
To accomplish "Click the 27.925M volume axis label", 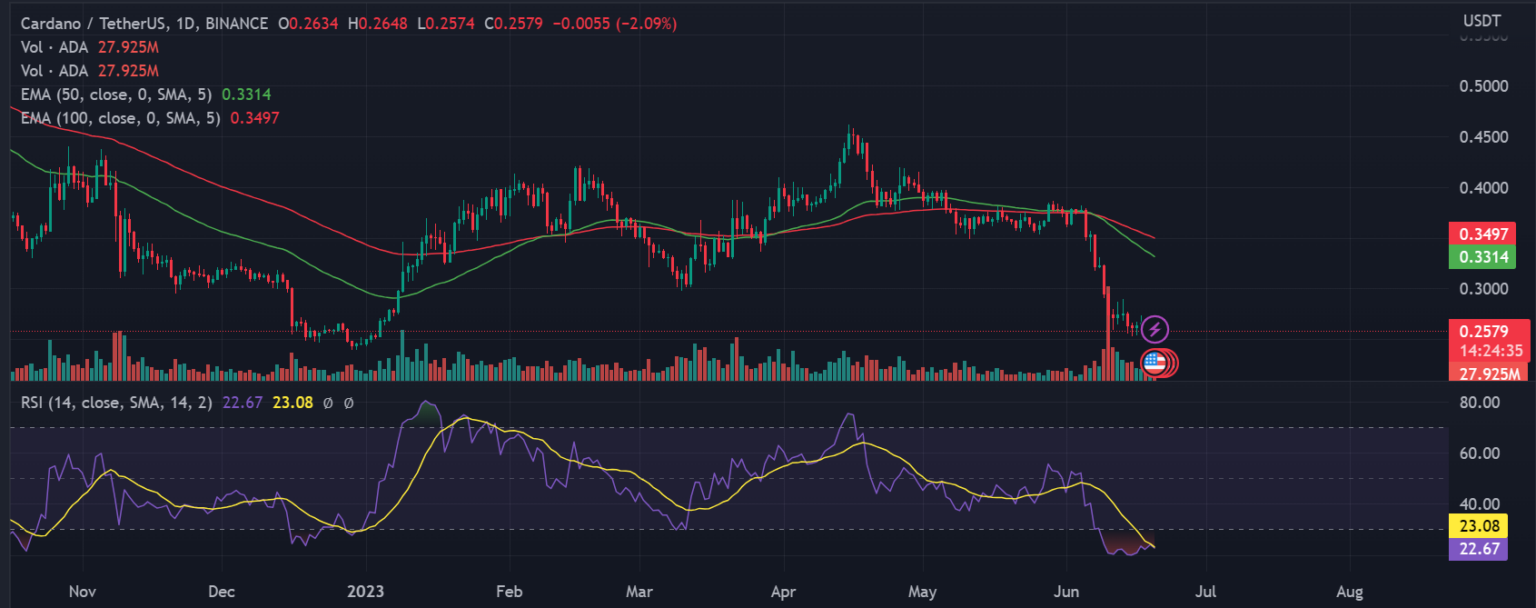I will point(1487,373).
